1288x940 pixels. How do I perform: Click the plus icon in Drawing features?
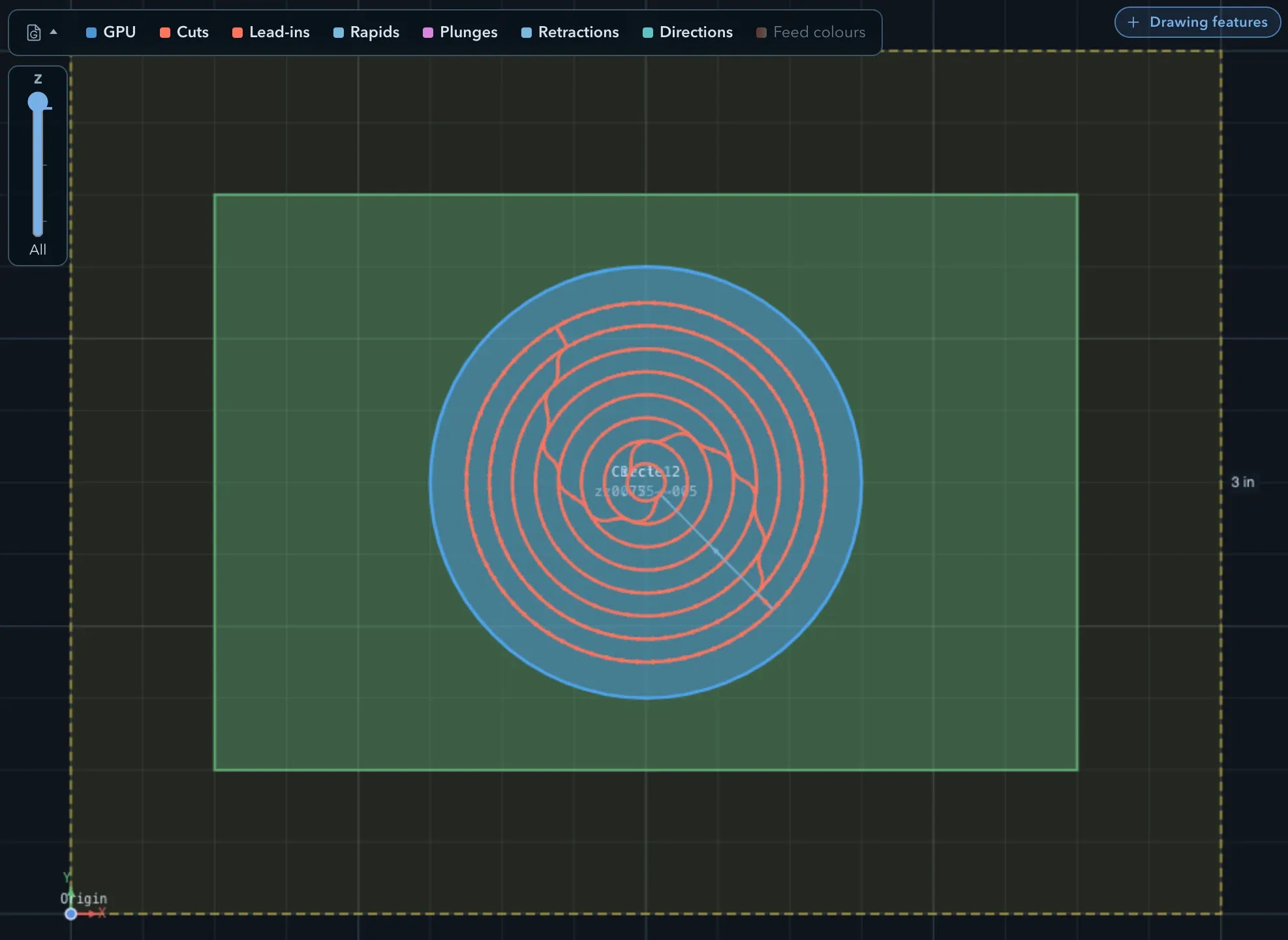click(x=1133, y=22)
